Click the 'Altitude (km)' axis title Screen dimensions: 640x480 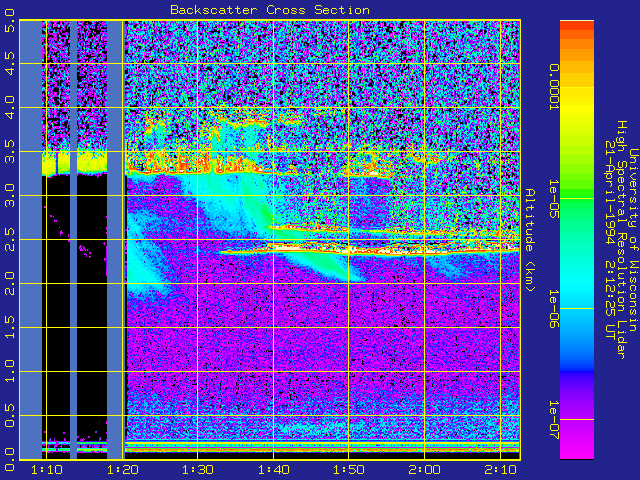coord(530,240)
